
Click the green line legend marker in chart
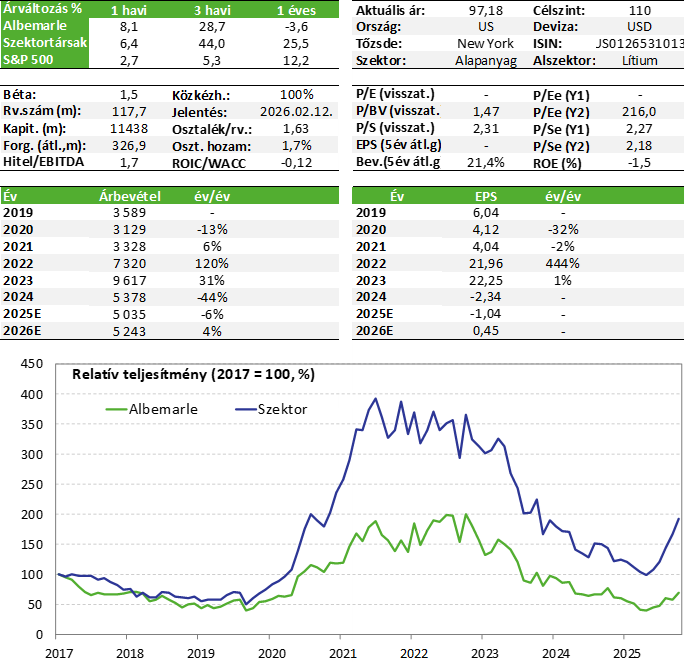116,409
